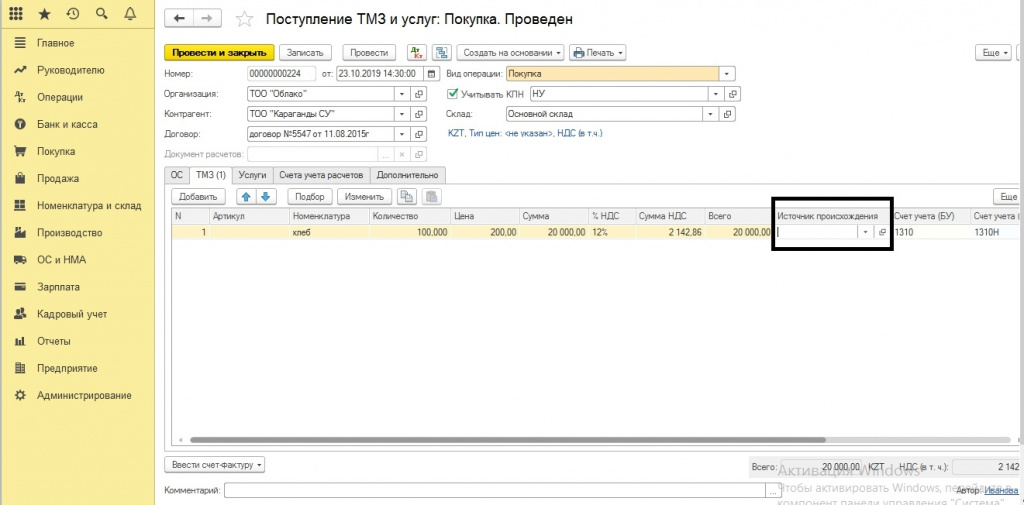Screen dimensions: 1024x505
Task: Switch to the ОС tab
Action: 176,175
